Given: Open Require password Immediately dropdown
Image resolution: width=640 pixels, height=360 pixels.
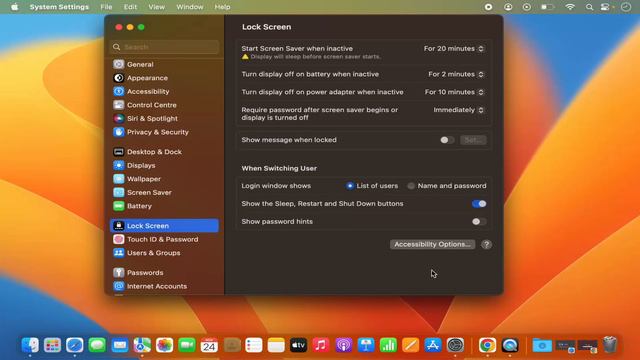Looking at the screenshot, I should coord(459,110).
